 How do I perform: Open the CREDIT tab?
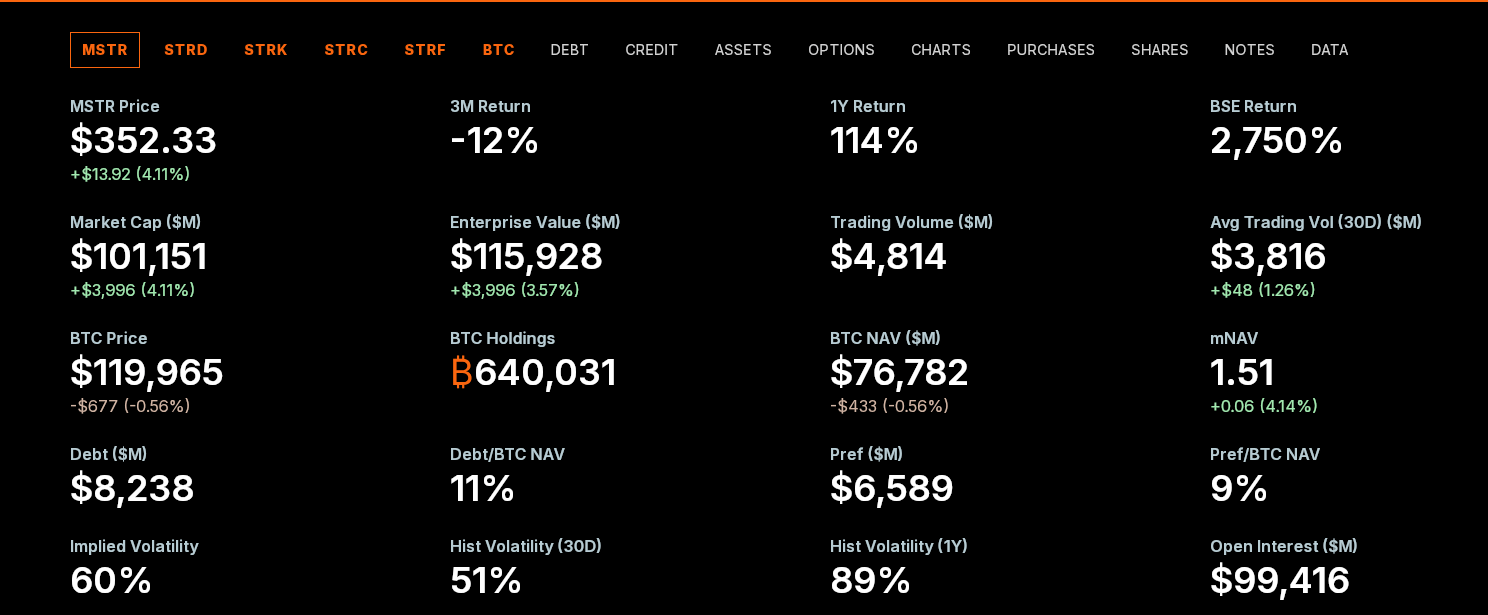tap(651, 50)
